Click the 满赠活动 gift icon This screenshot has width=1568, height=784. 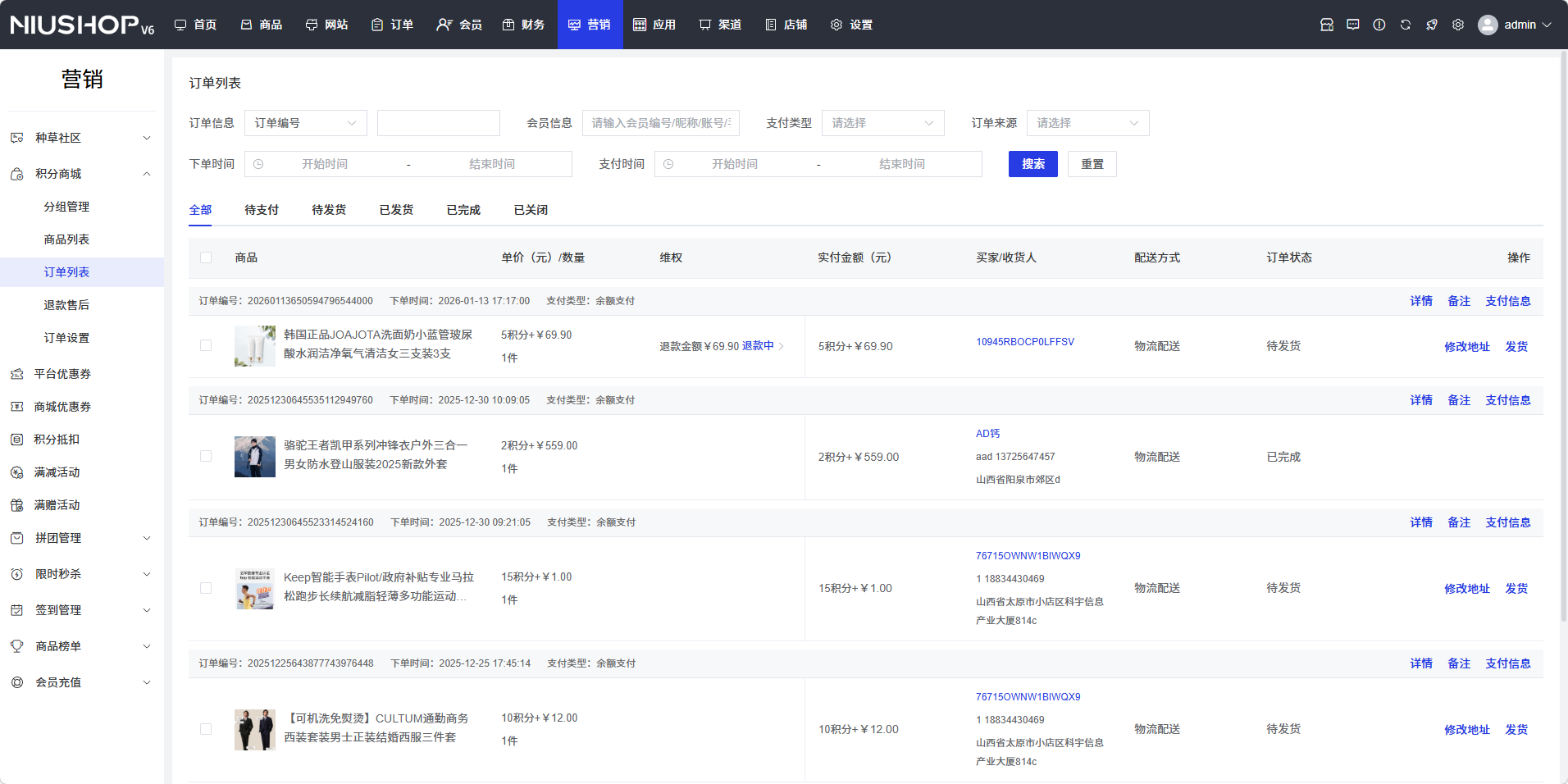tap(16, 505)
